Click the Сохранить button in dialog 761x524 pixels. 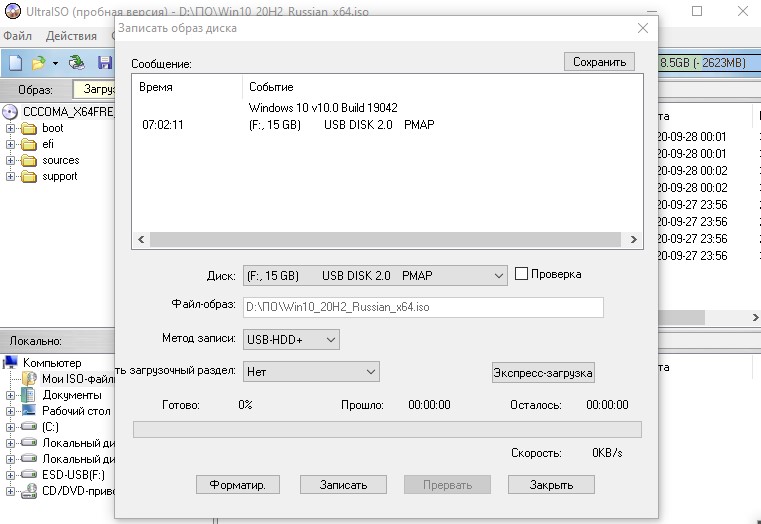click(x=599, y=62)
